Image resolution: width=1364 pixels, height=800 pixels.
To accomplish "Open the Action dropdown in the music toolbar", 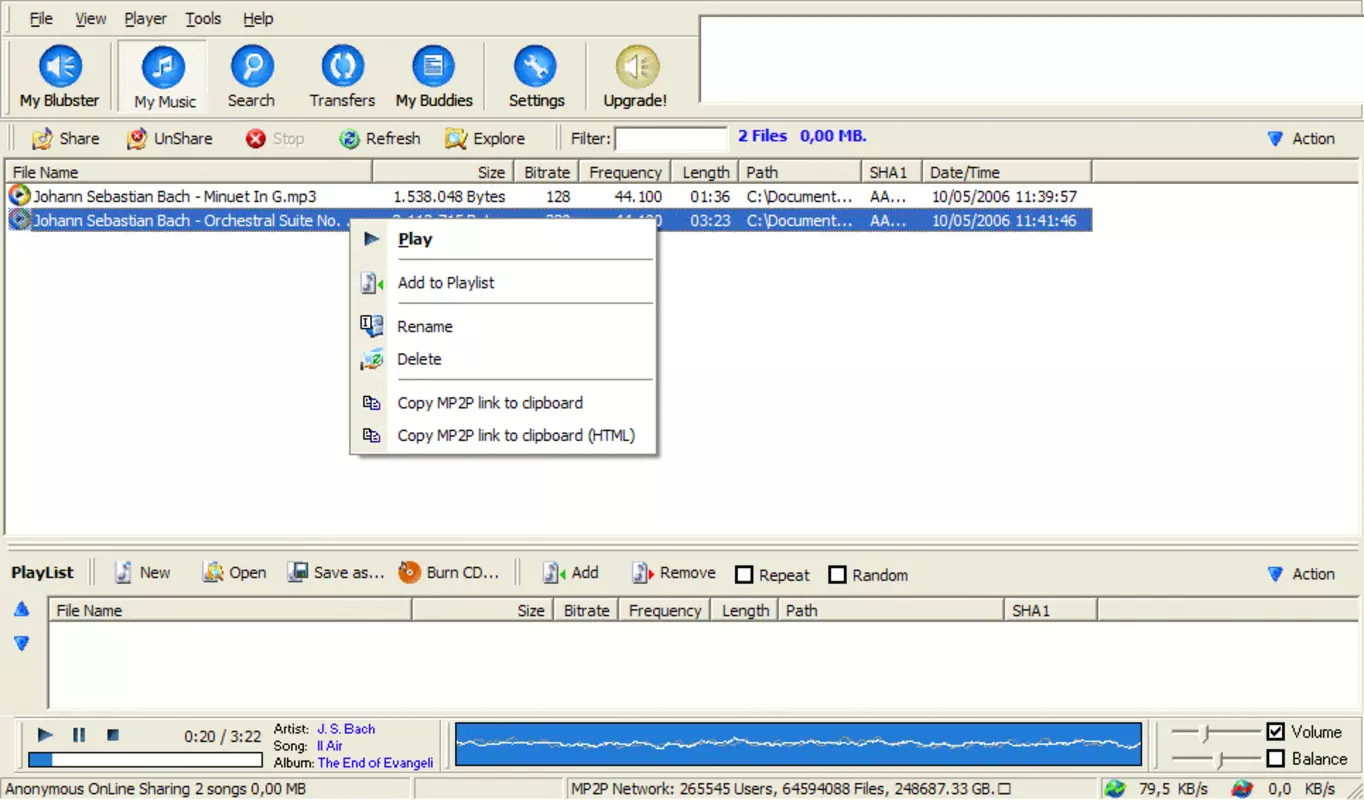I will click(x=1301, y=139).
